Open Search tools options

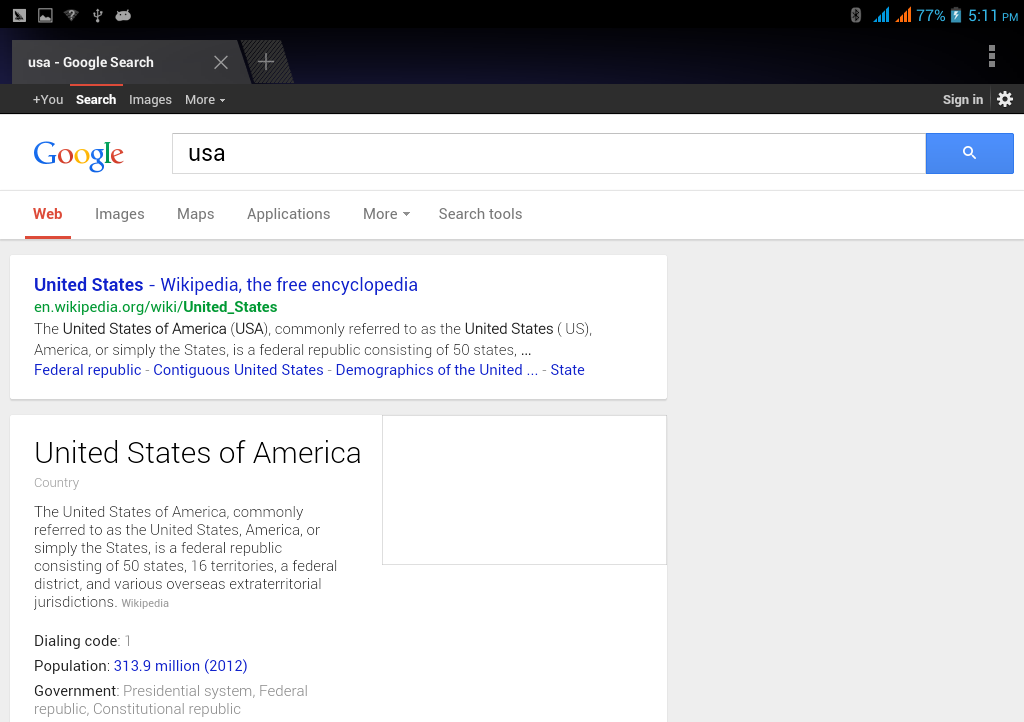click(480, 214)
